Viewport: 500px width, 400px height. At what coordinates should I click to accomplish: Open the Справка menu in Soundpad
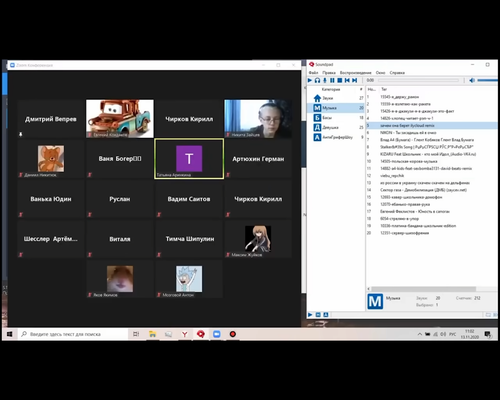[x=397, y=73]
